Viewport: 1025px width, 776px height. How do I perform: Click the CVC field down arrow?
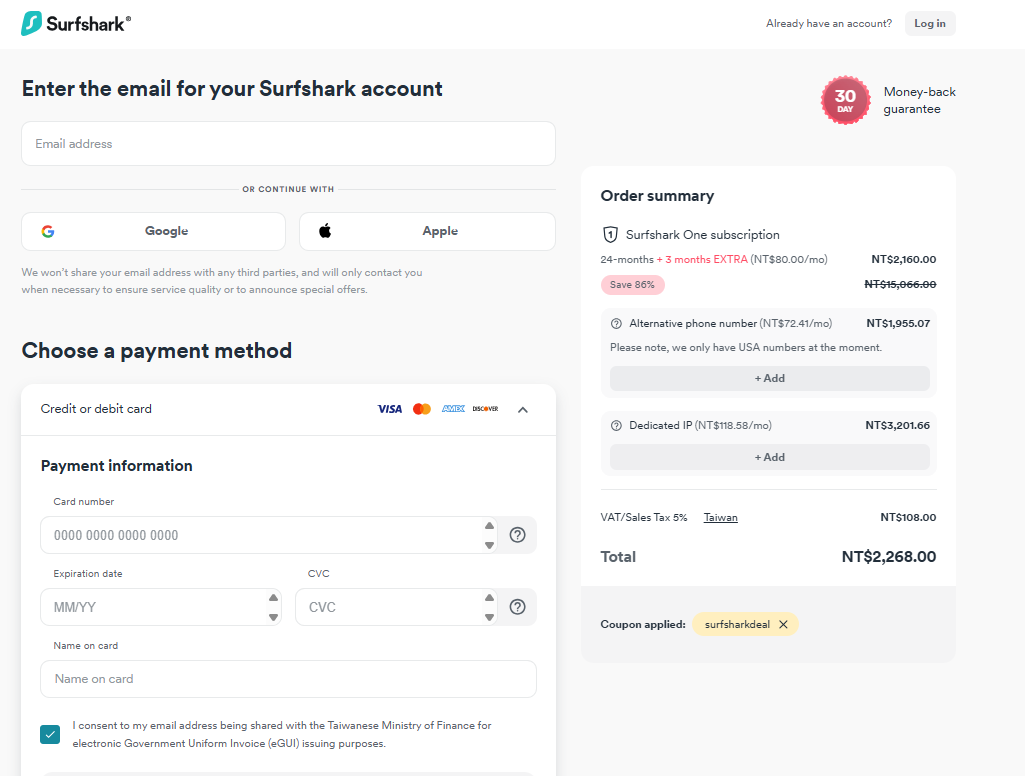[x=489, y=617]
